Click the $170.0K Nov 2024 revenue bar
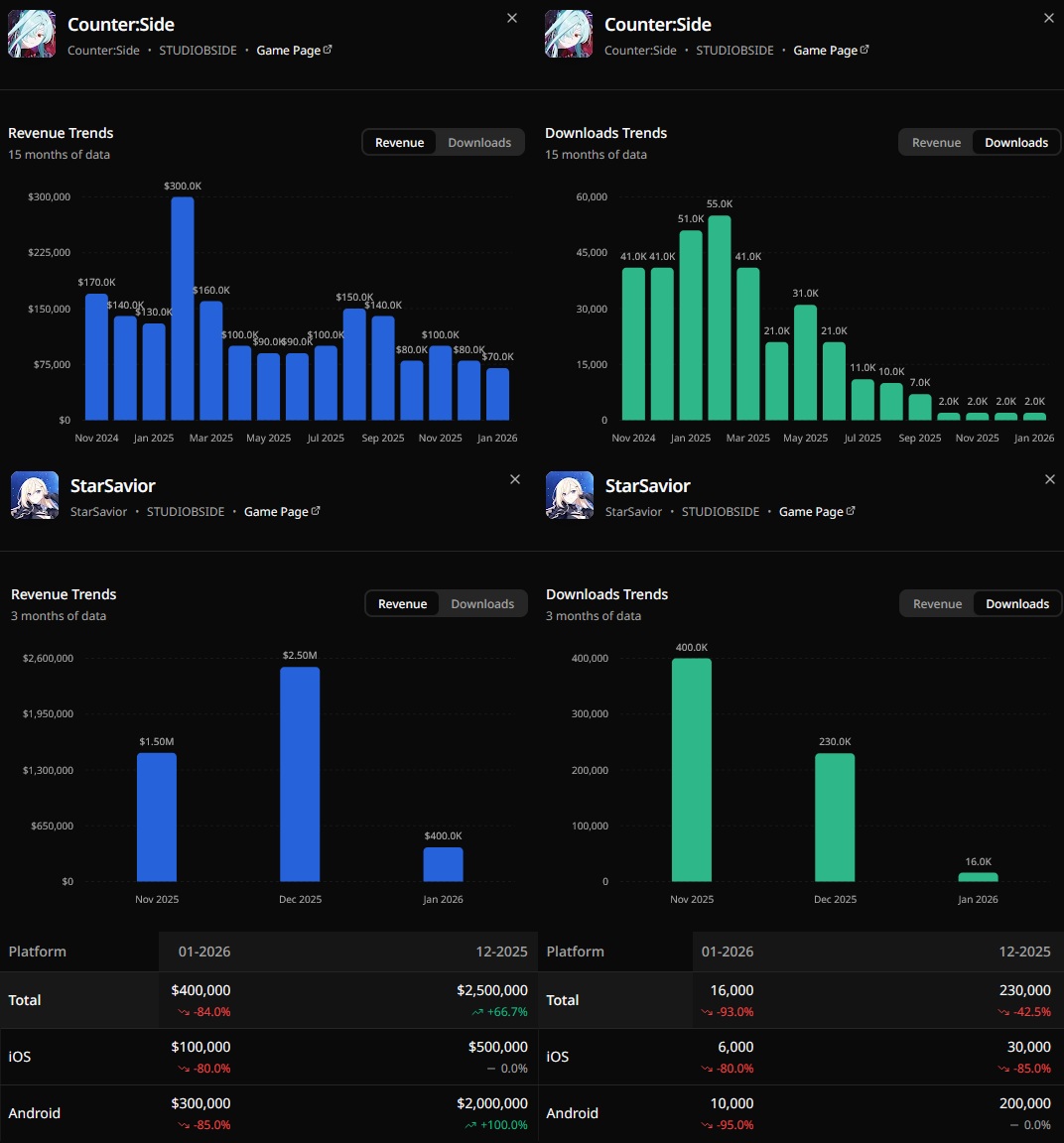This screenshot has width=1064, height=1143. click(96, 356)
